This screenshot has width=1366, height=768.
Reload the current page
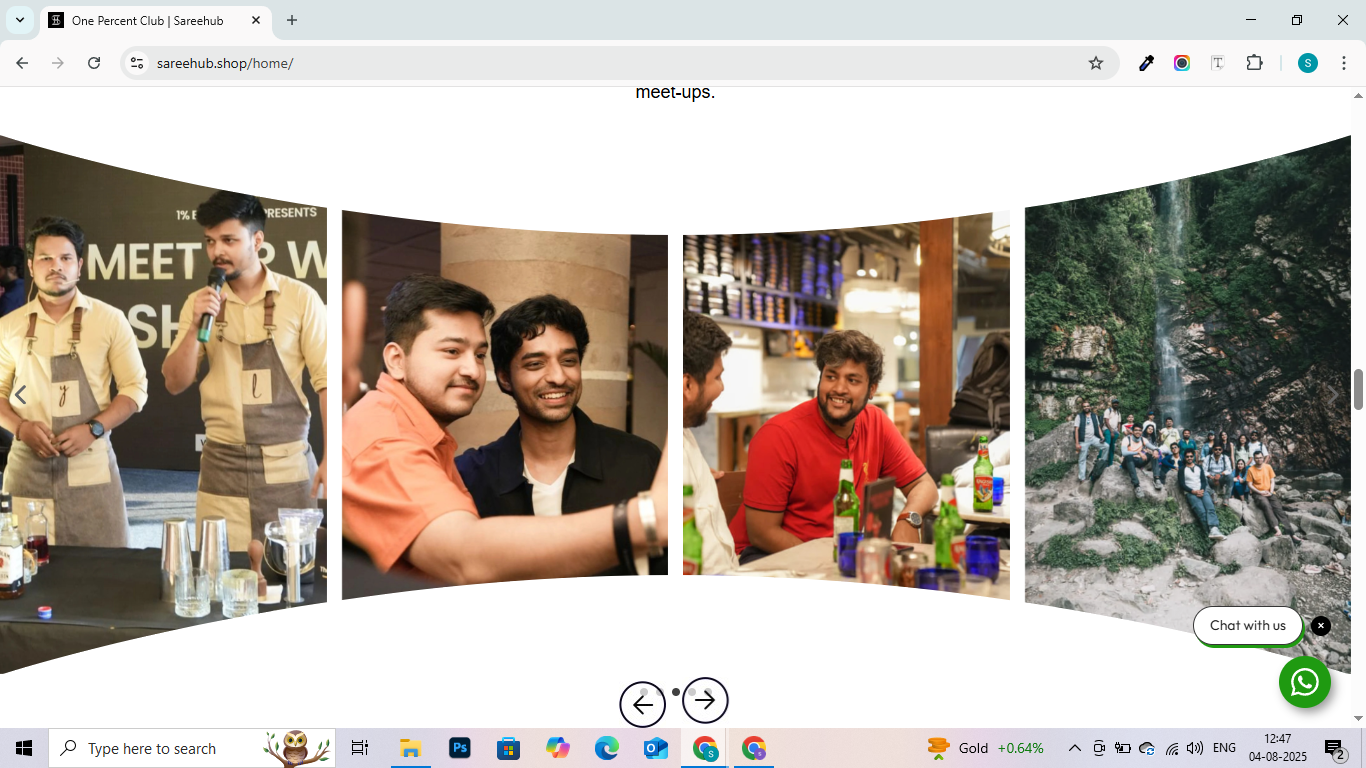[x=94, y=63]
